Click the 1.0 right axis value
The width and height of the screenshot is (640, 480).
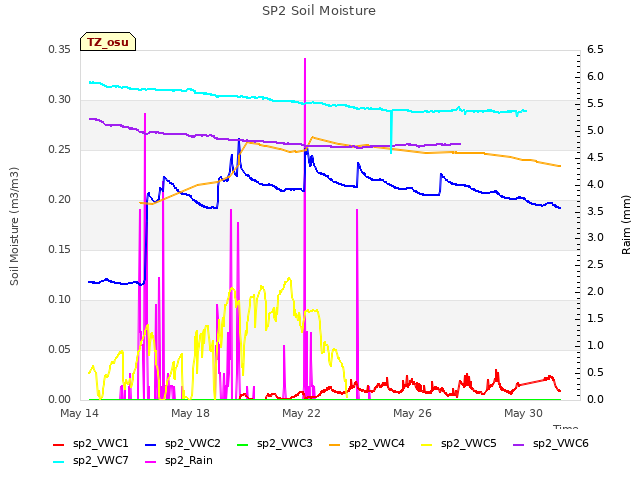595,346
